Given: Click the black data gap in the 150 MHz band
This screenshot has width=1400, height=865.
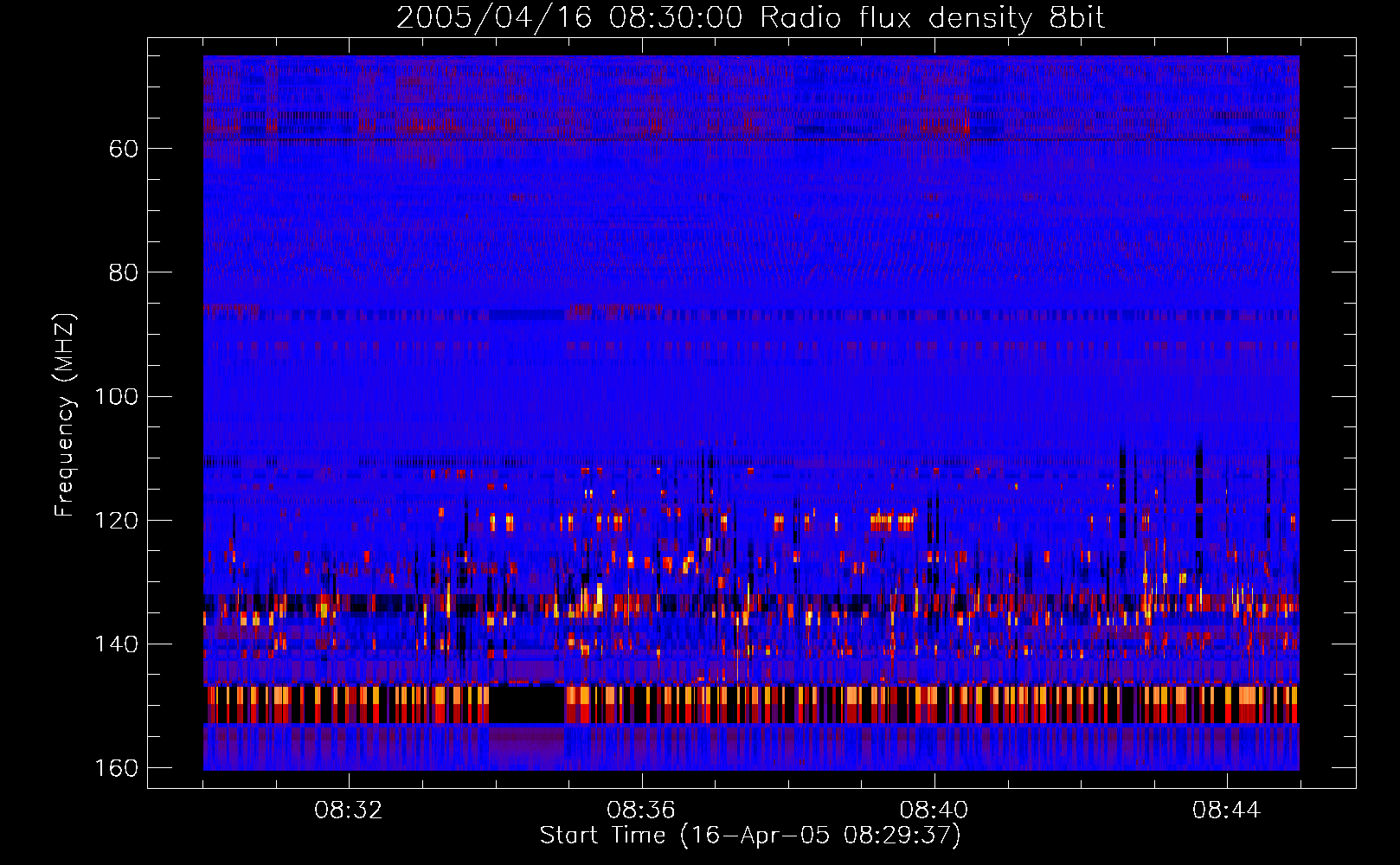Looking at the screenshot, I should [x=527, y=704].
